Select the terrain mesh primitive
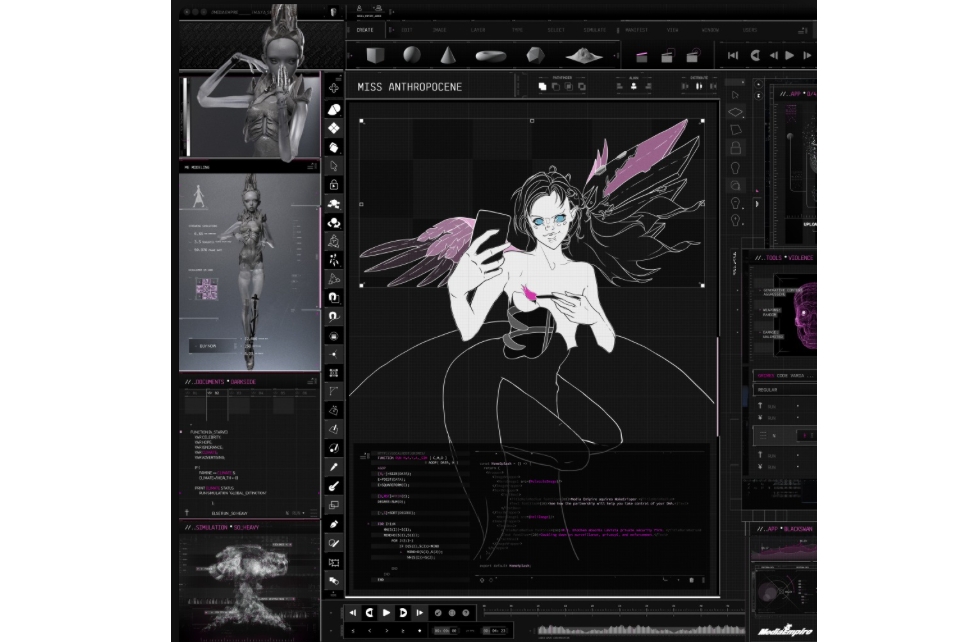The image size is (970, 642). (x=584, y=56)
